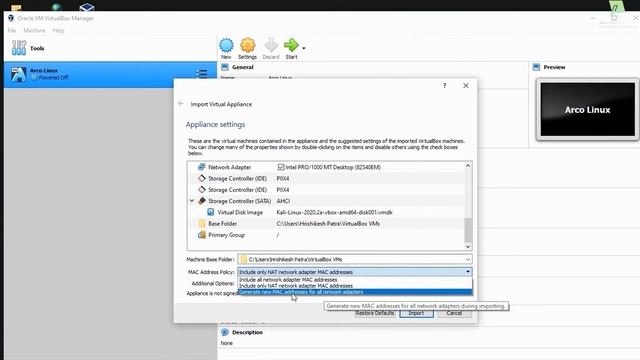Close the Import Virtual Appliance dialog
640x360 pixels.
click(466, 86)
